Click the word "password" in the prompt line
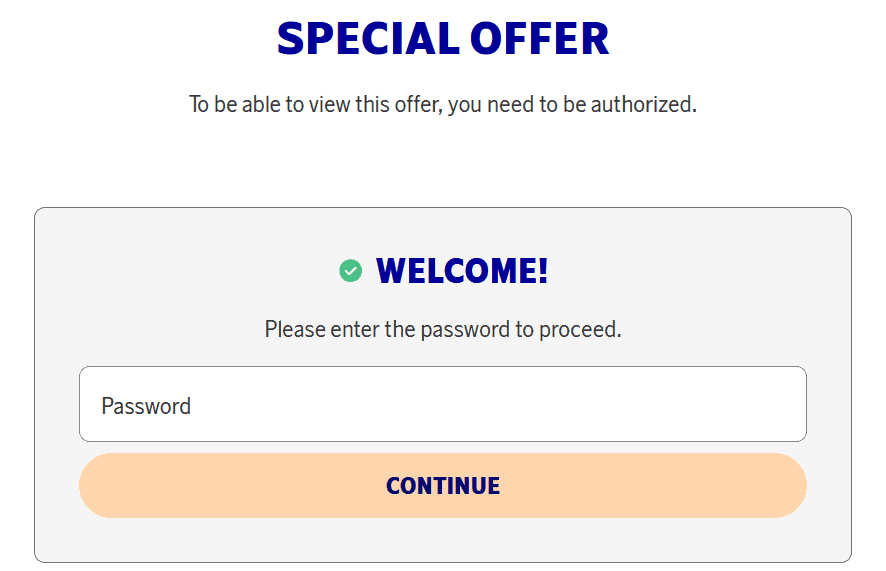 [465, 329]
